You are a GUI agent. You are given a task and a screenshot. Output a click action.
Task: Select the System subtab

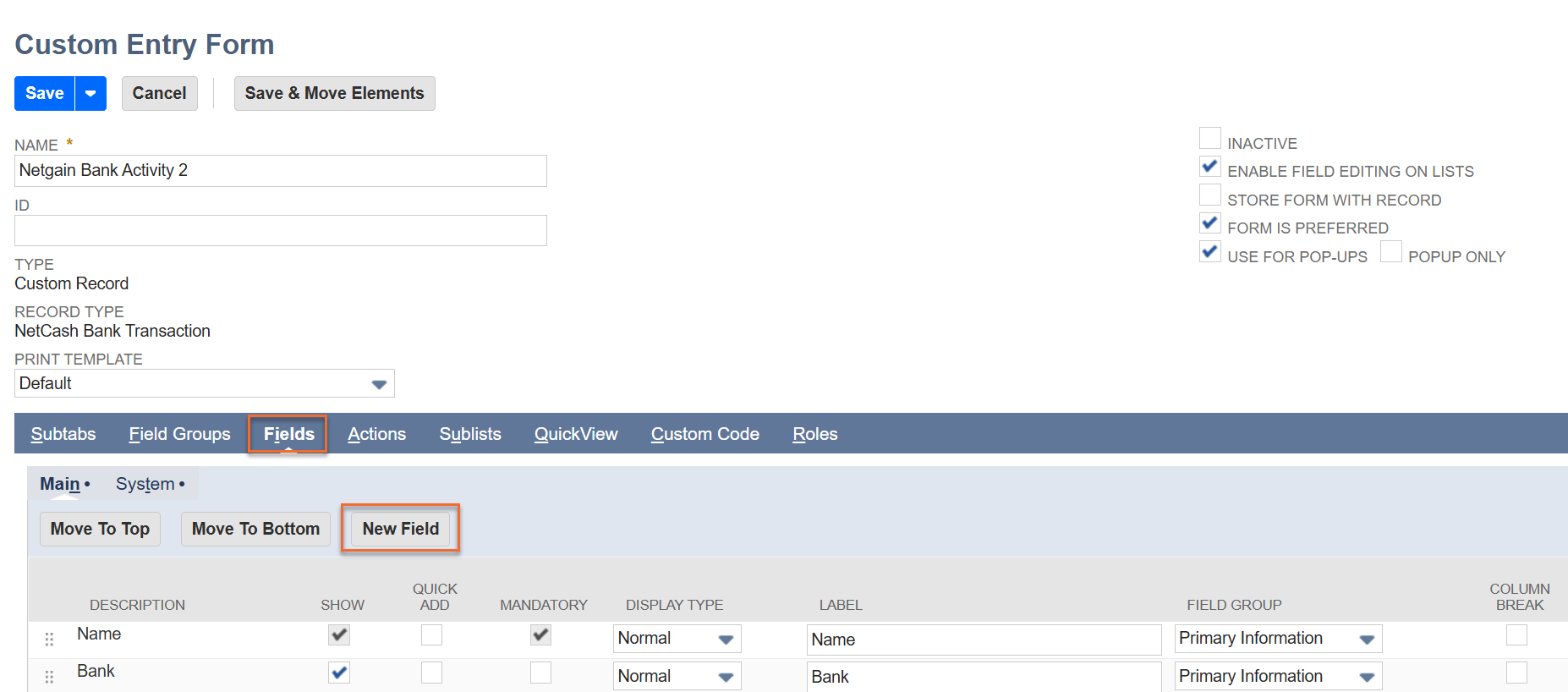tap(145, 484)
